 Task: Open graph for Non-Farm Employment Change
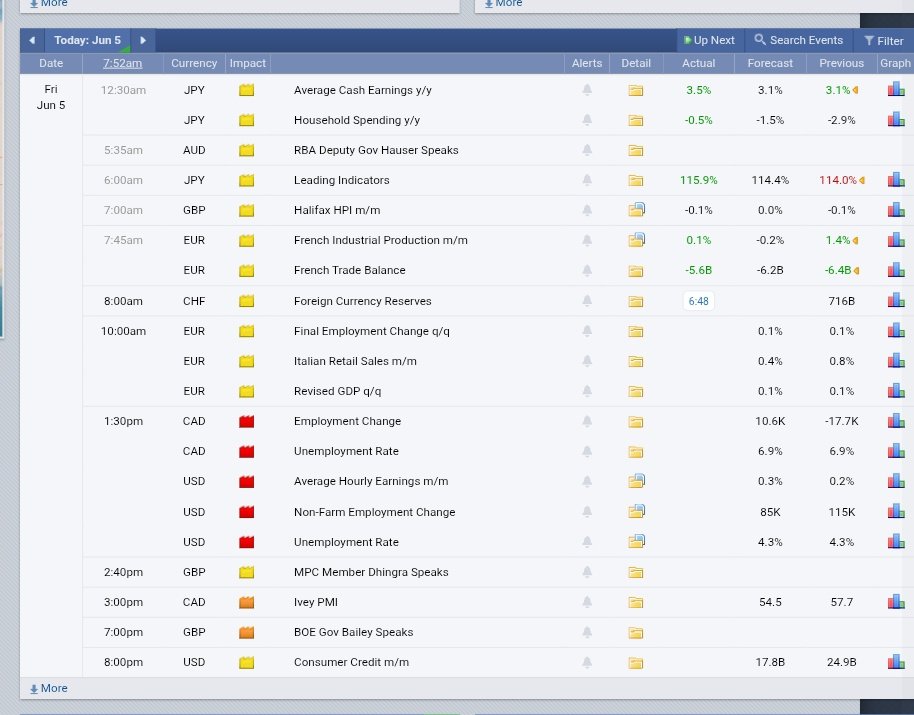click(x=896, y=511)
